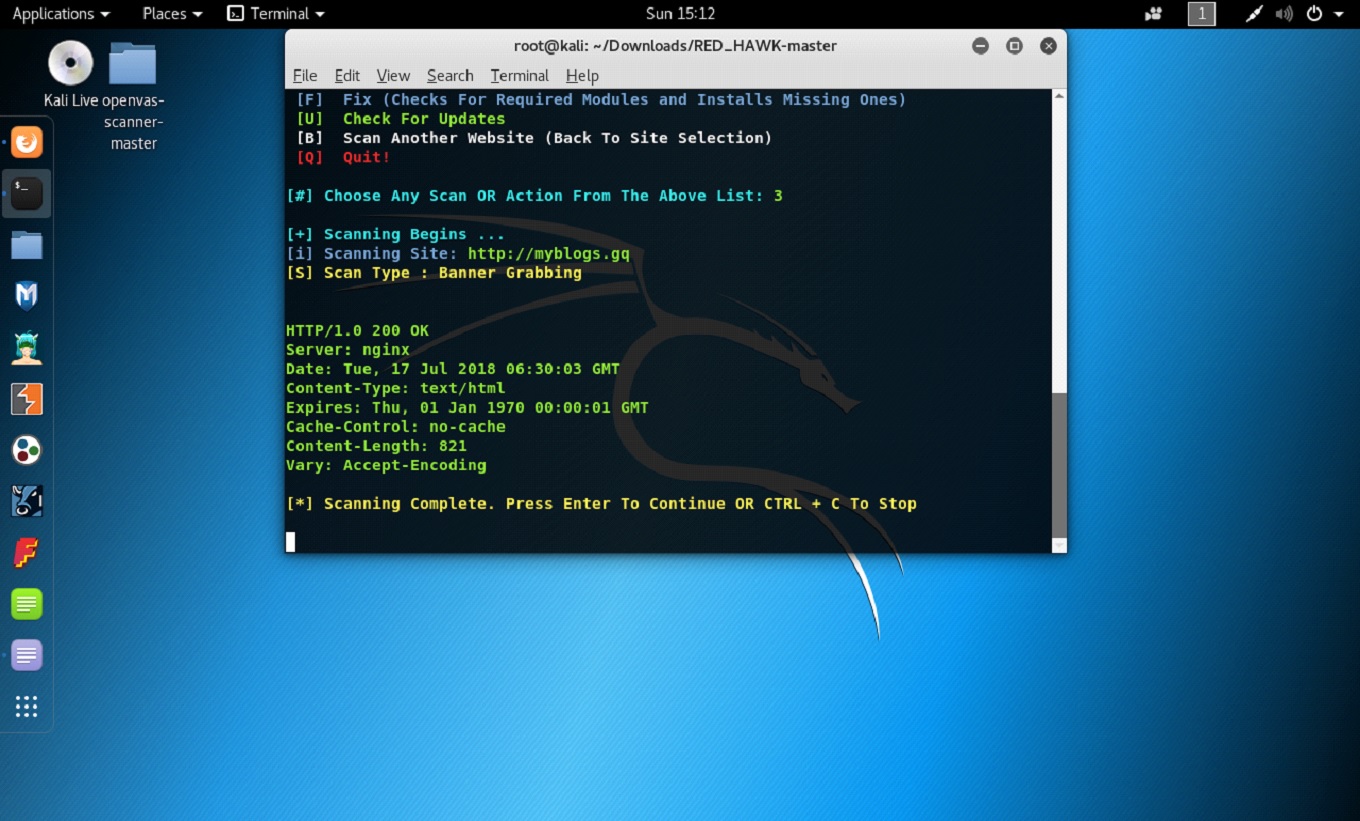The image size is (1360, 821).
Task: Click the 'Scan Type : Banner Grabbing' line
Action: (434, 273)
